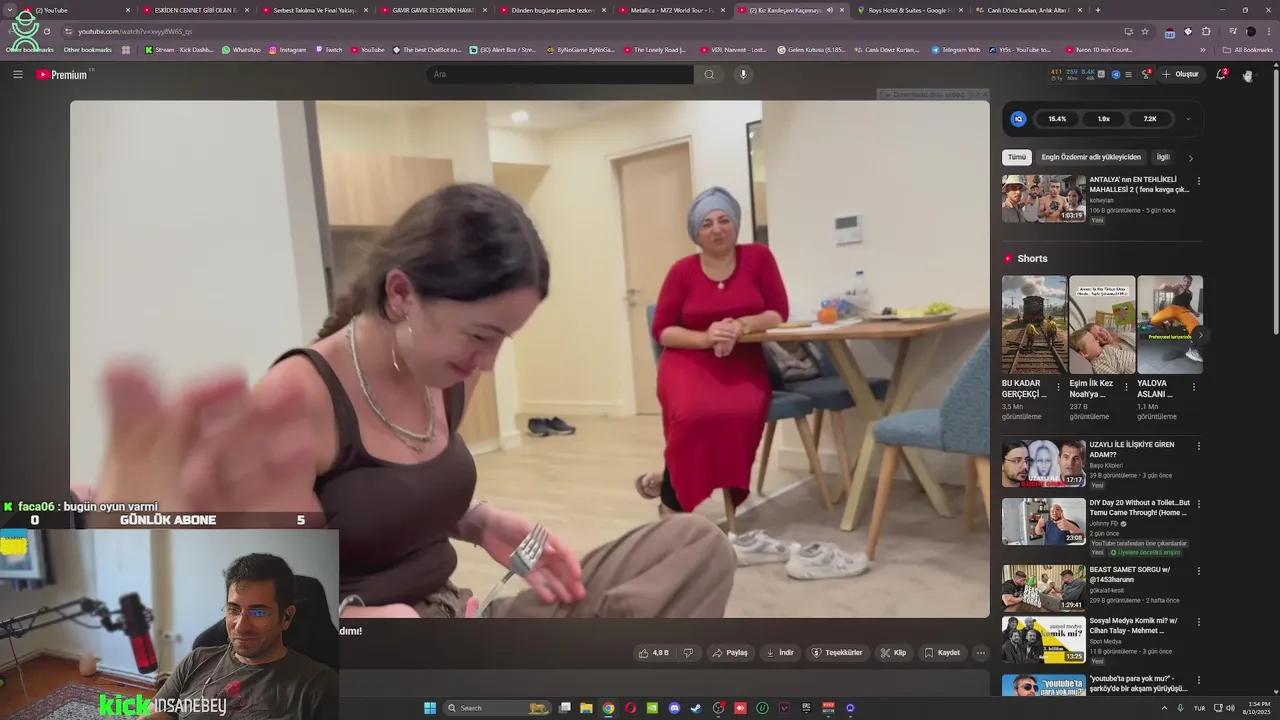Open ANTALYA'nın EN TEHLİKELİ MAHALLESİ thumbnail
Screen dimensions: 1280x720
pos(1043,199)
